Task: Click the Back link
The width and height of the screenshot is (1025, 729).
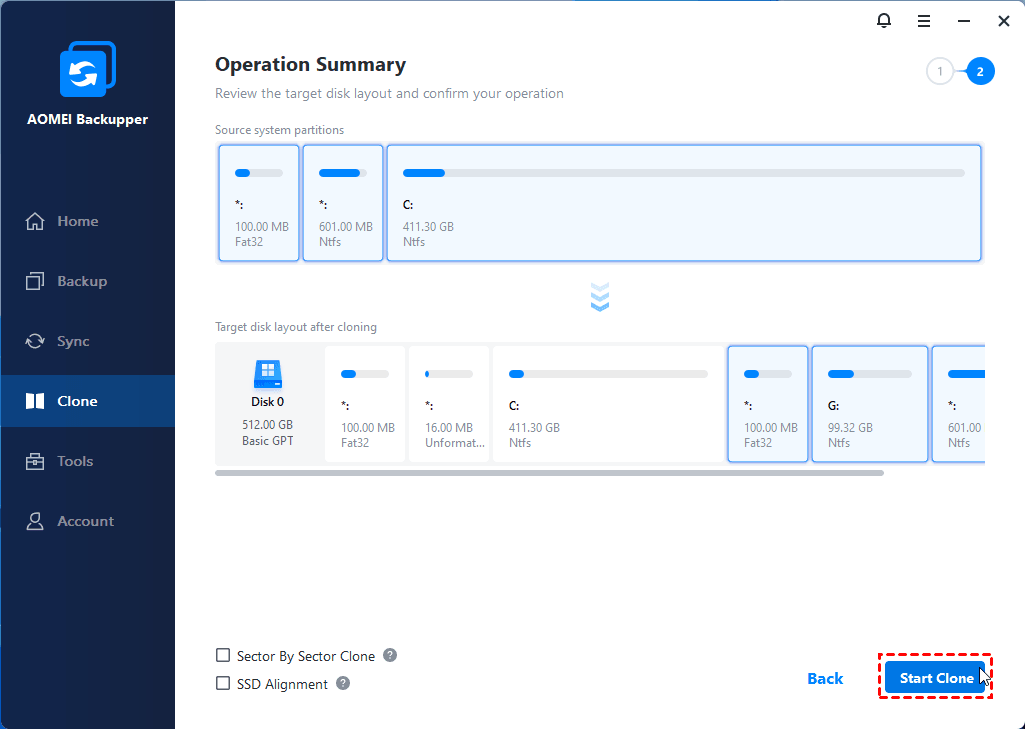Action: (825, 679)
